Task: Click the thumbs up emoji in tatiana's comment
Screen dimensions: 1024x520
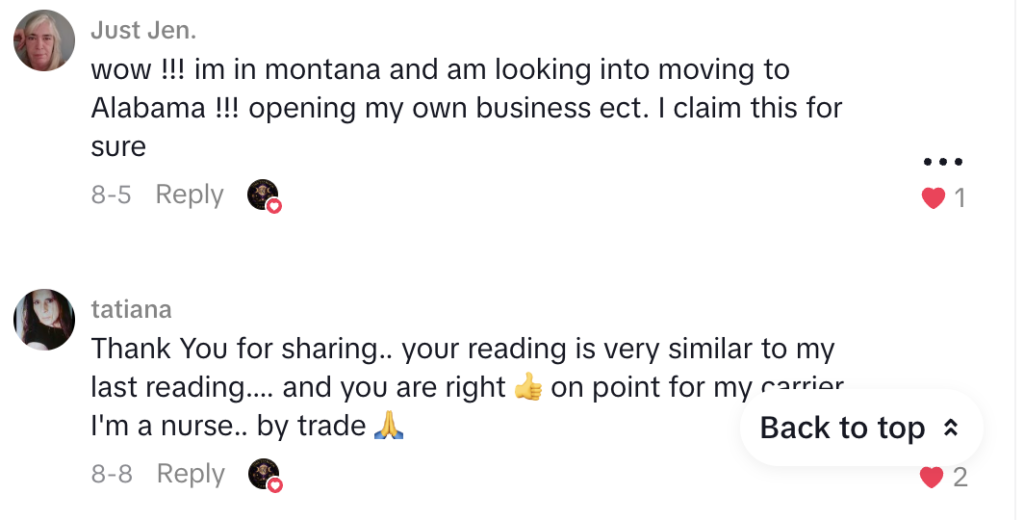Action: pyautogui.click(x=528, y=387)
